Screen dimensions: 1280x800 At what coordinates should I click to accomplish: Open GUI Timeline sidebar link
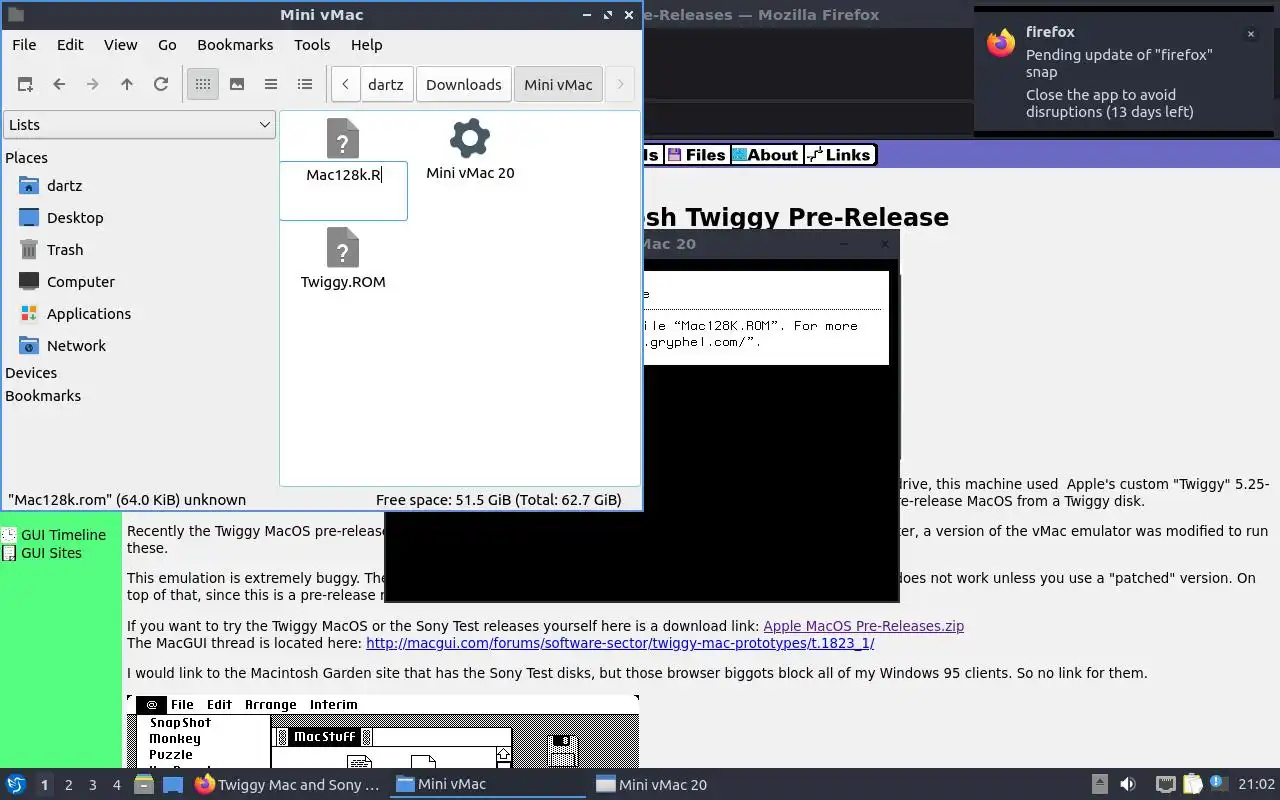pos(63,535)
